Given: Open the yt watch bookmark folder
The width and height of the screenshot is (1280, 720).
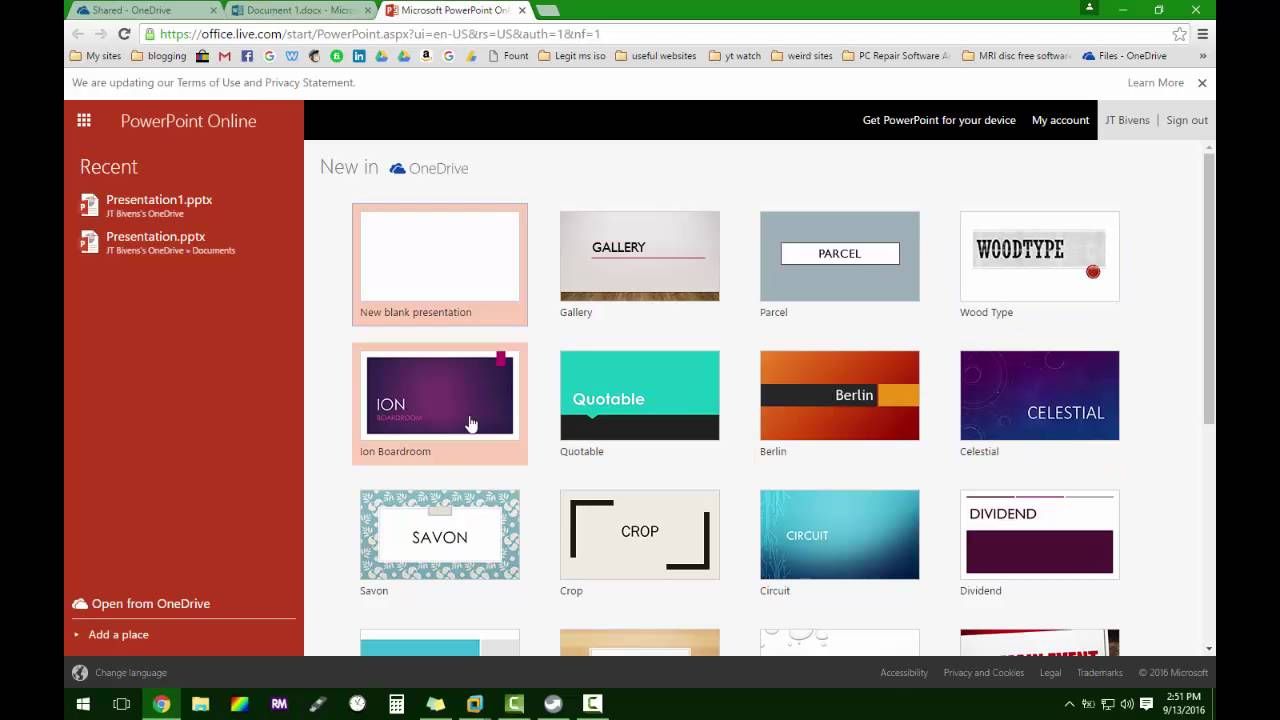Looking at the screenshot, I should (x=735, y=56).
